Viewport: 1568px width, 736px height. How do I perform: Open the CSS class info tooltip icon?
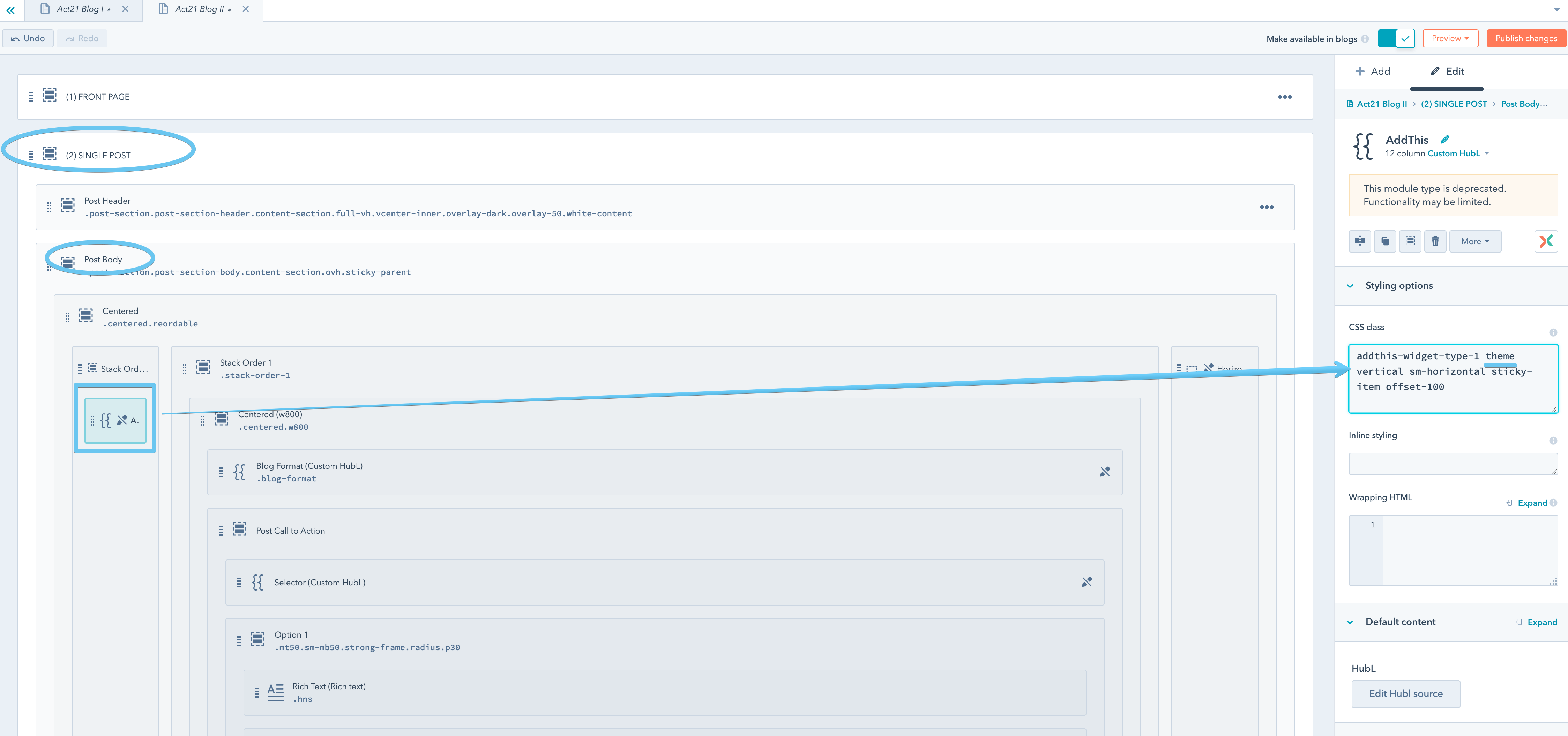coord(1553,332)
